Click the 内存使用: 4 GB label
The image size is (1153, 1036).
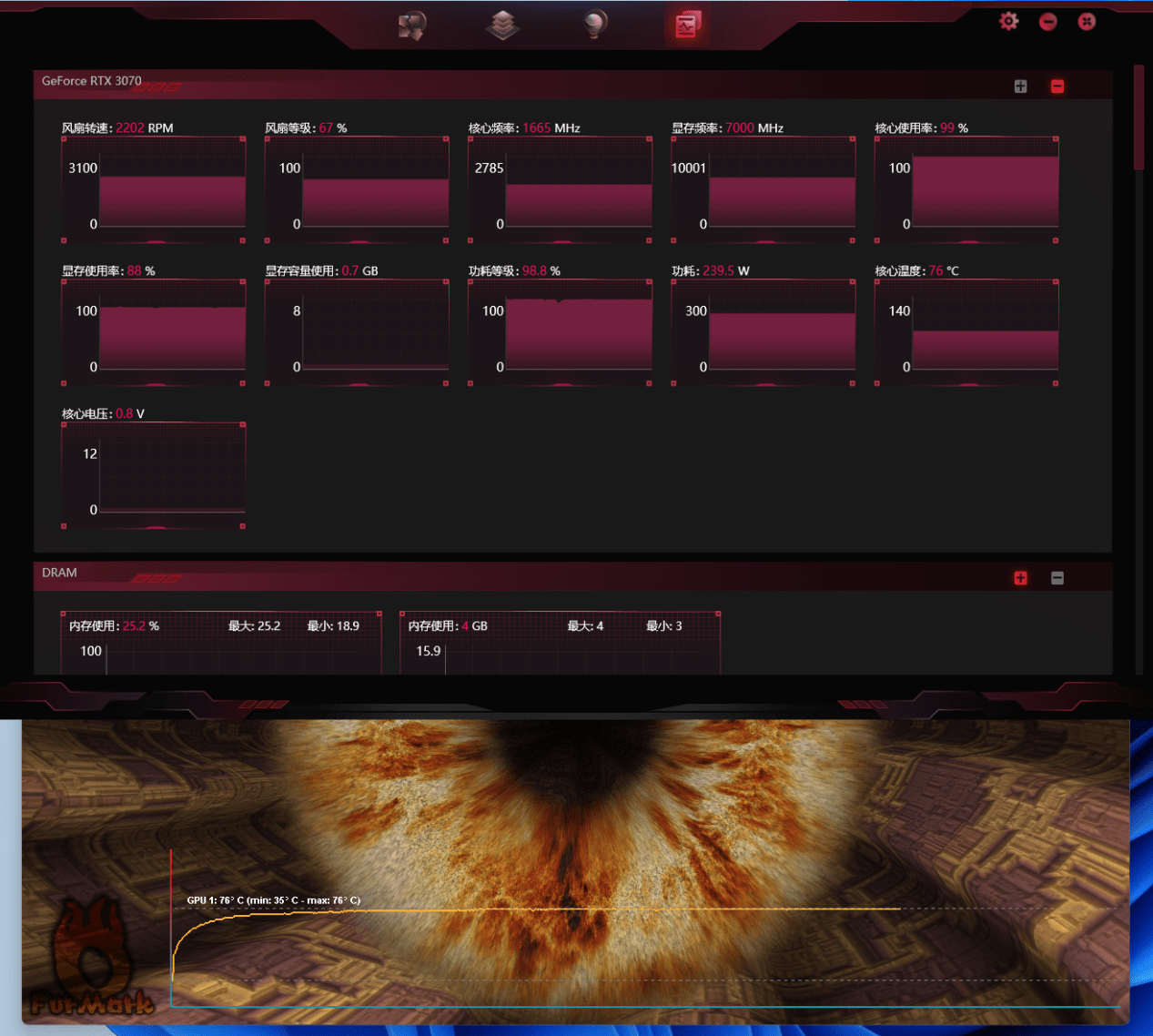point(448,626)
